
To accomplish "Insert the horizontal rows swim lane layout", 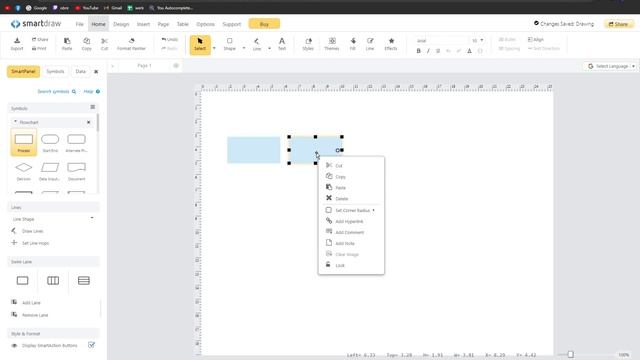I will 84,280.
